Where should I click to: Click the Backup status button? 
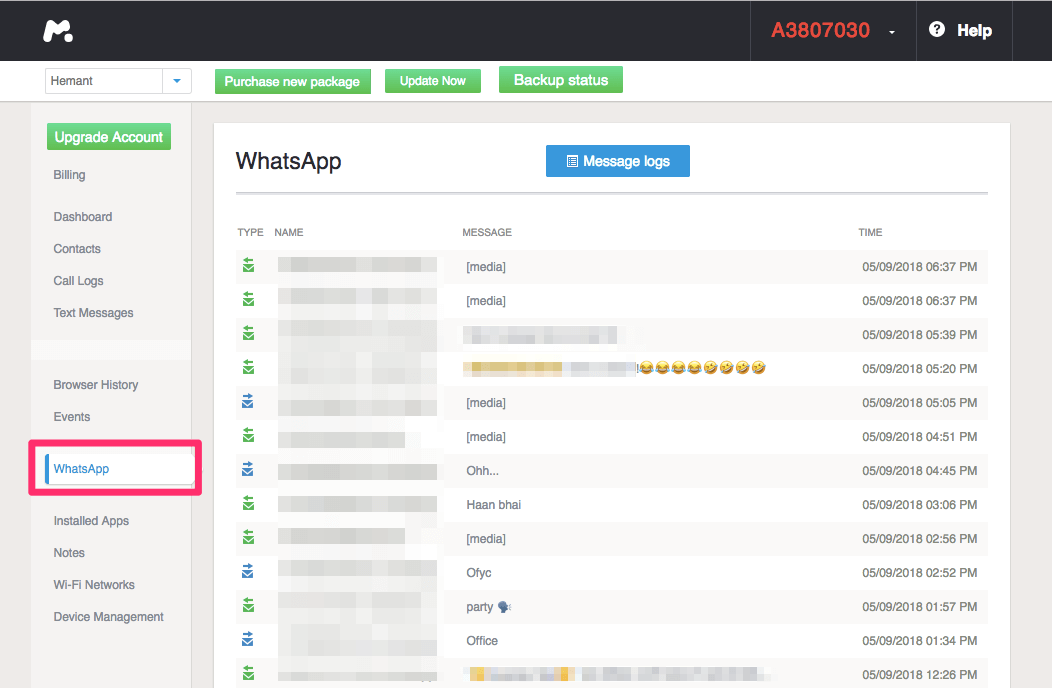coord(561,79)
